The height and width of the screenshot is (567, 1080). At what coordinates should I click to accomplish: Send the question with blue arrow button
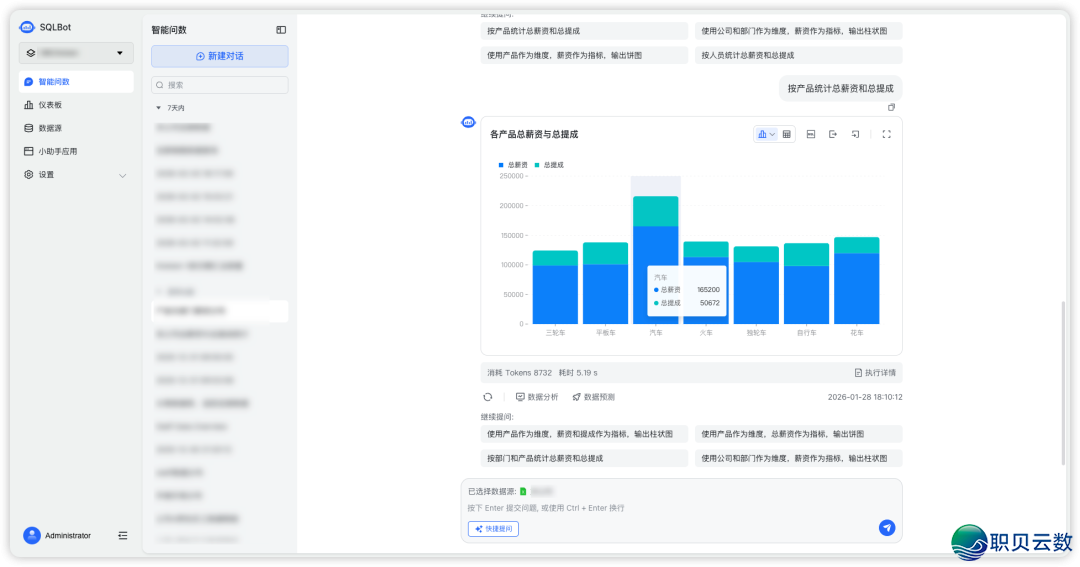tap(886, 528)
